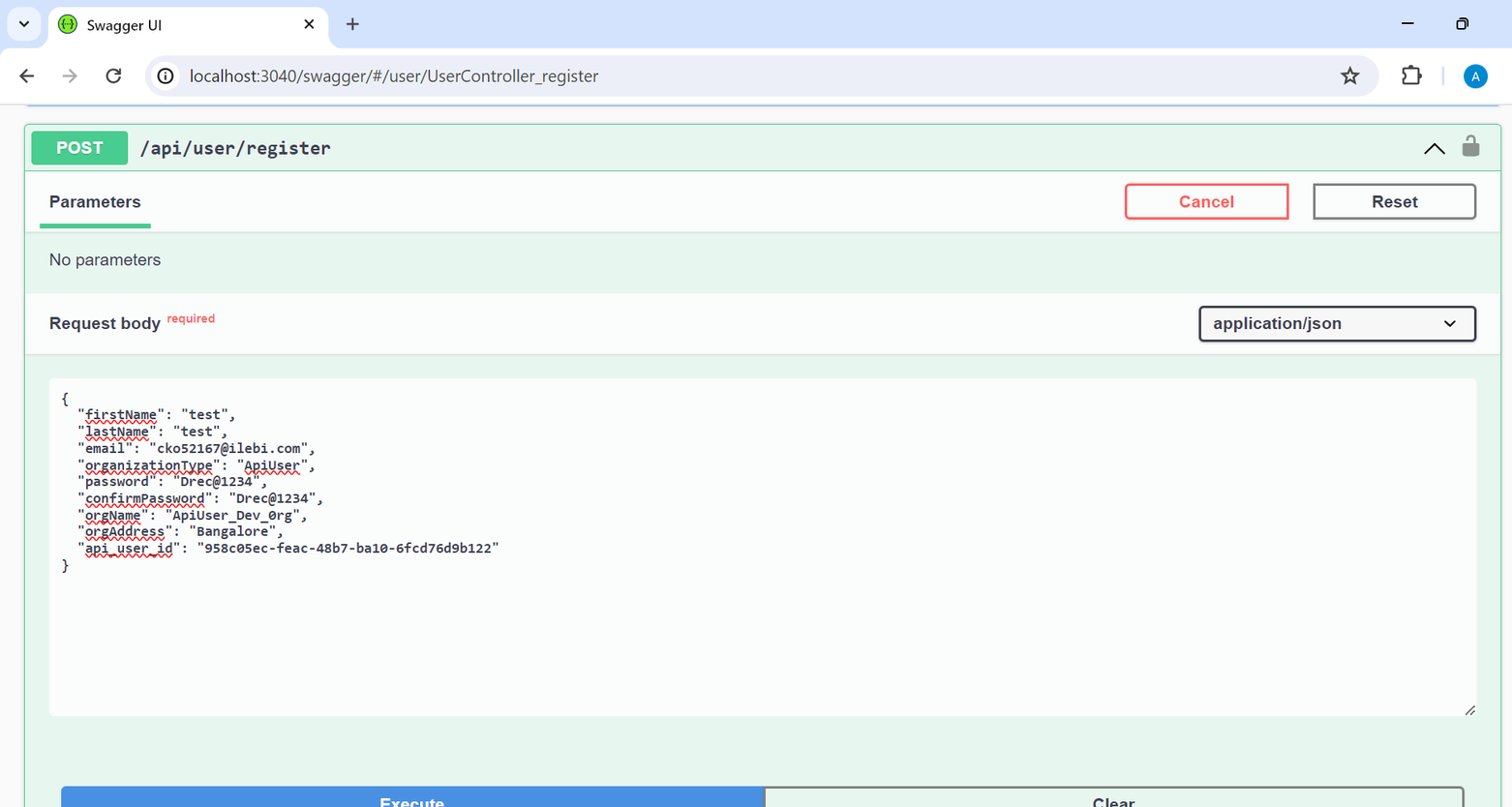1512x807 pixels.
Task: Minimize the browser window
Action: [1407, 24]
